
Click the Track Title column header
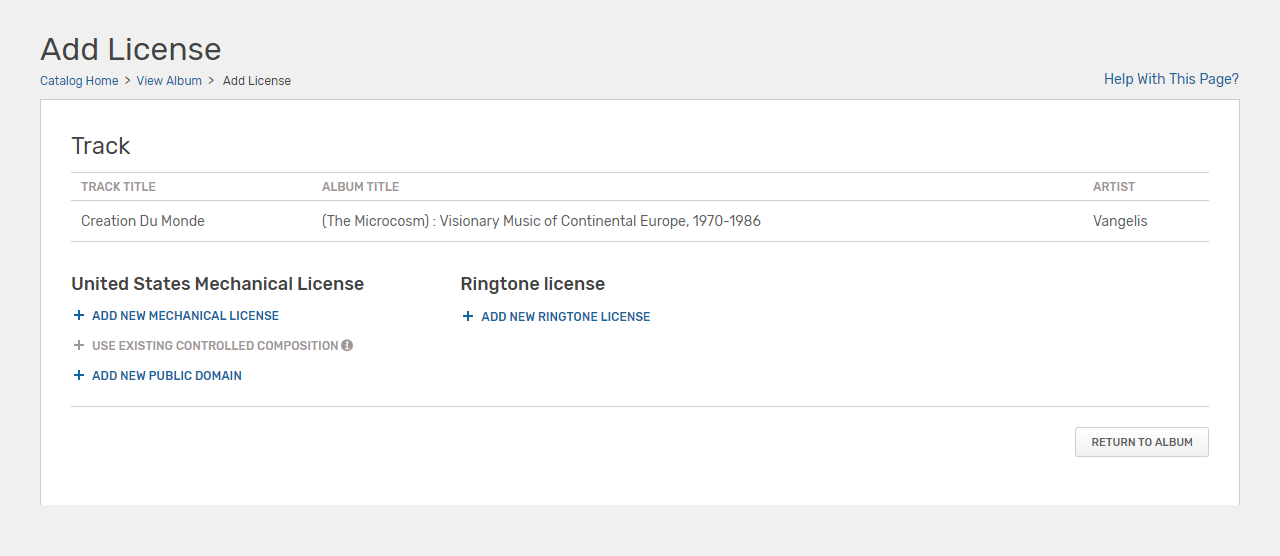tap(118, 187)
